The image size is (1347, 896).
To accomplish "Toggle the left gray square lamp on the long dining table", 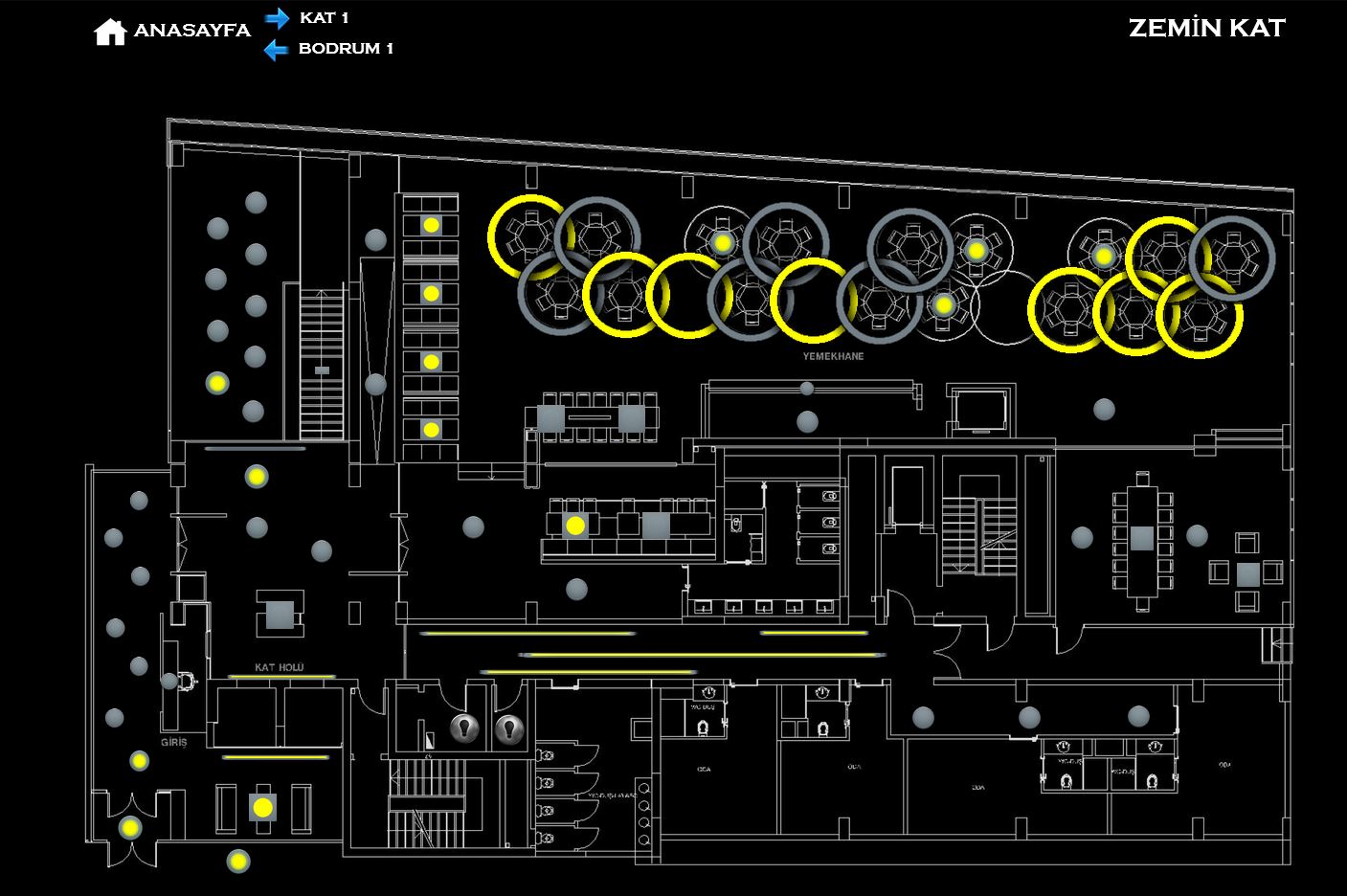I will click(550, 418).
